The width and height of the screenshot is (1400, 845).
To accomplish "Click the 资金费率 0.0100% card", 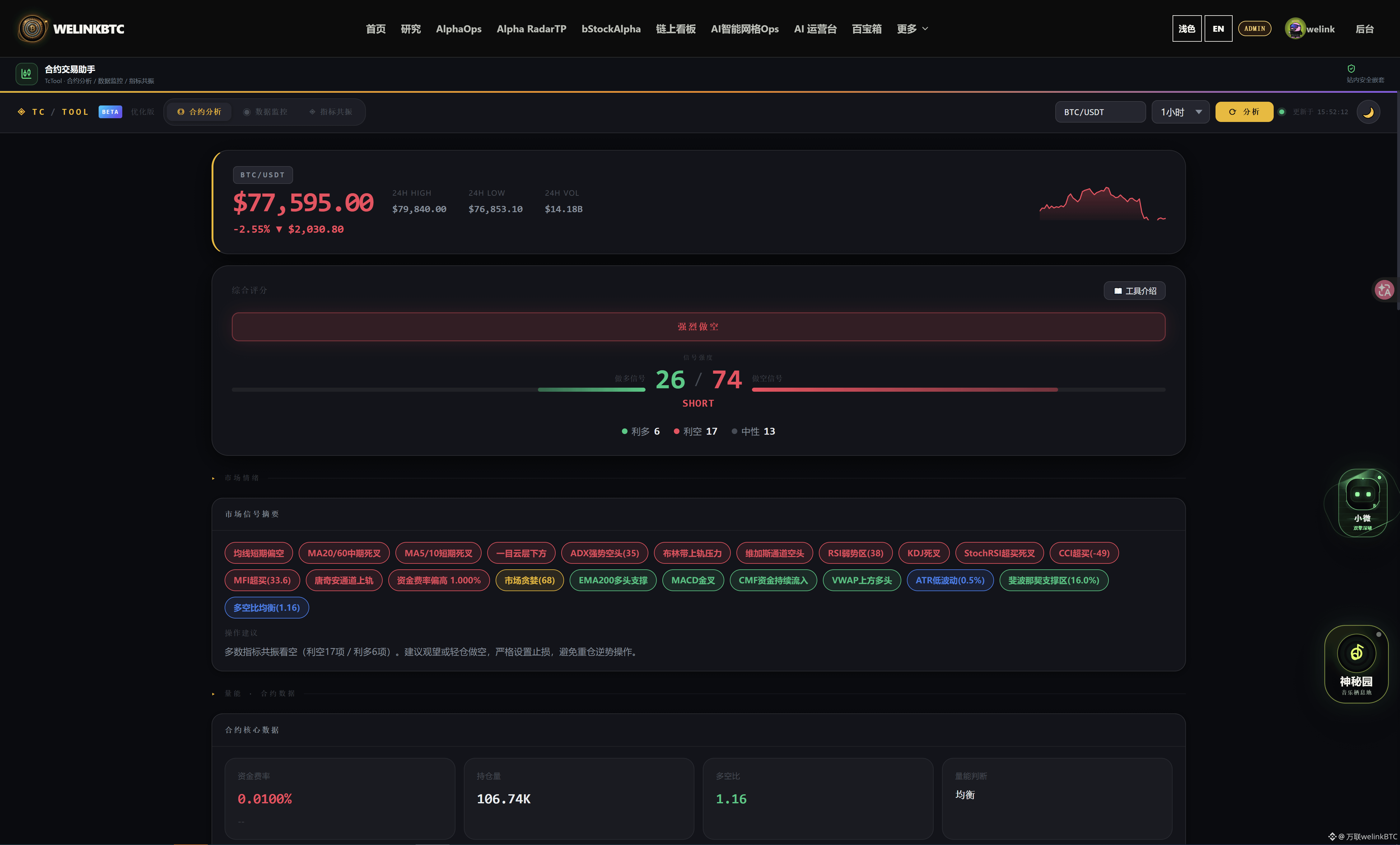I will [x=340, y=798].
